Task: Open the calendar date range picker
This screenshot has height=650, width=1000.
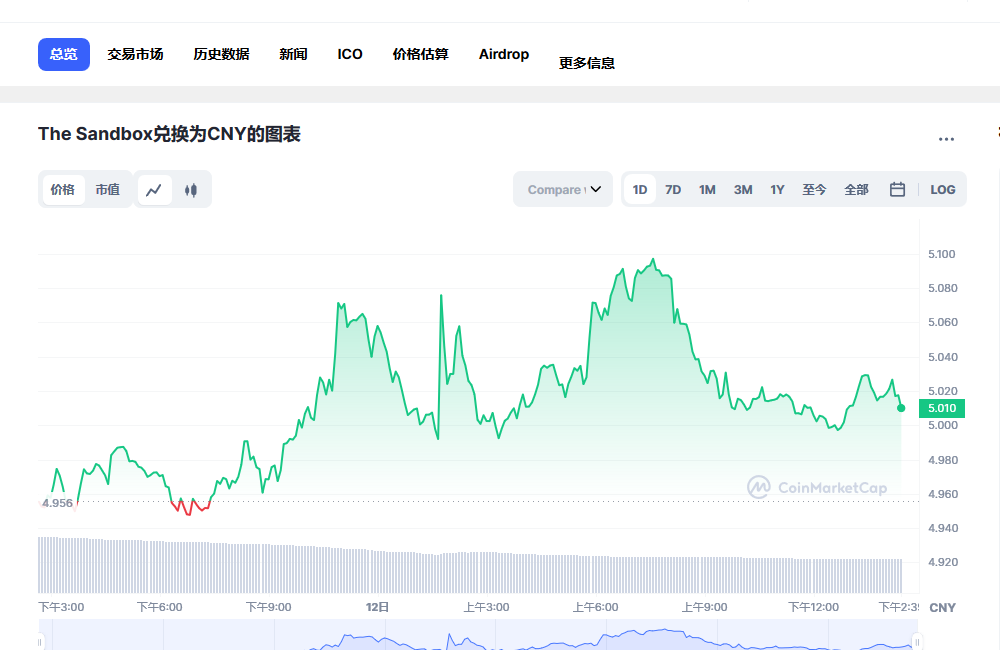Action: (897, 189)
